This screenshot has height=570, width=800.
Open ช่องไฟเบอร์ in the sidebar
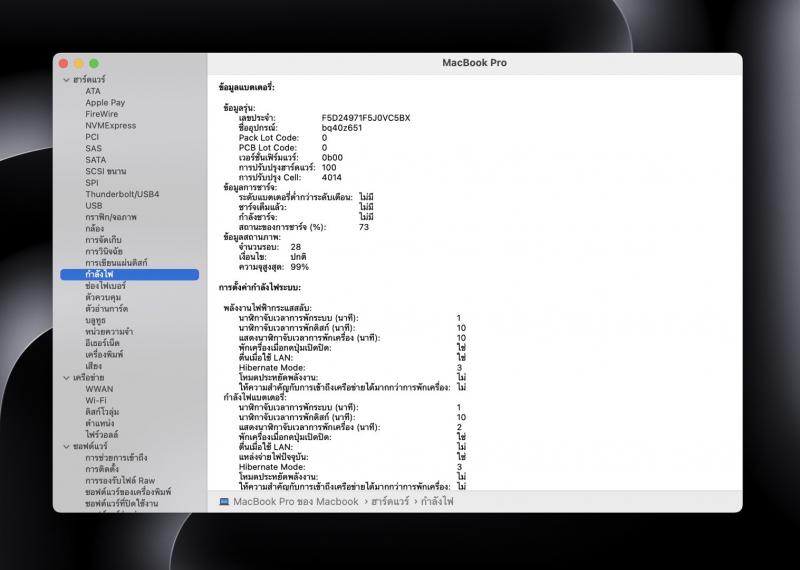click(x=105, y=286)
